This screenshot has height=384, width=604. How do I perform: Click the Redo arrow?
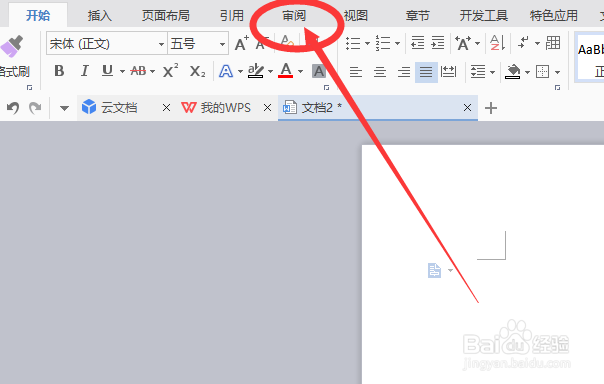tap(35, 108)
